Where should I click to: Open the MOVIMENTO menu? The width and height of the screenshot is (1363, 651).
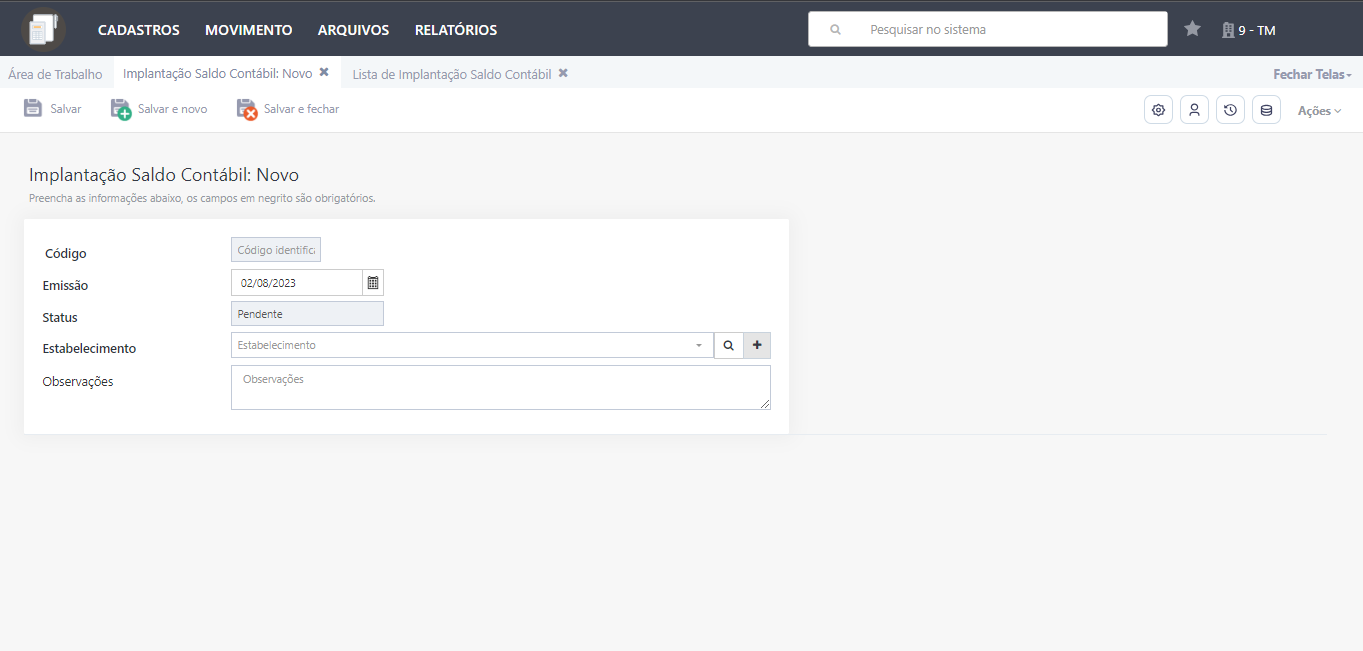[249, 30]
